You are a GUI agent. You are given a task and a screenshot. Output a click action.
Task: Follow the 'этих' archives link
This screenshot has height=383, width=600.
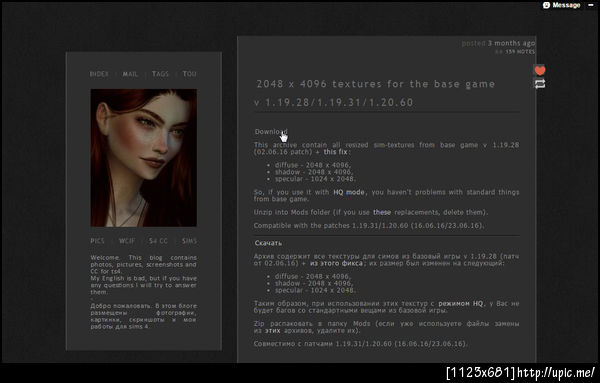(272, 330)
